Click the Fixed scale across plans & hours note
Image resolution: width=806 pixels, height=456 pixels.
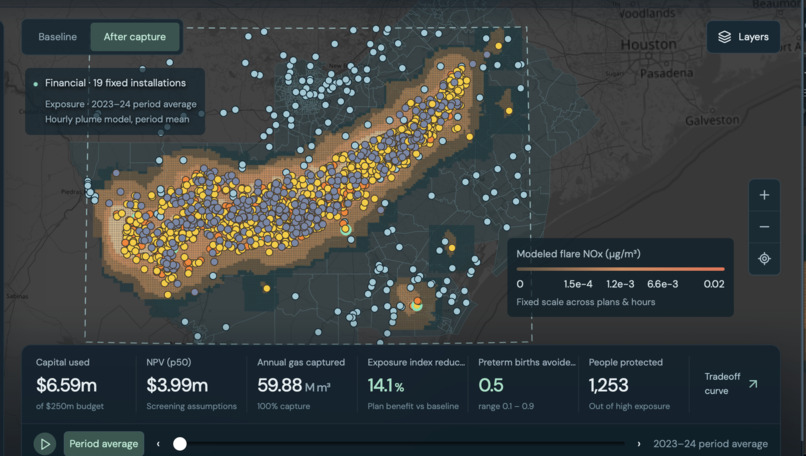click(585, 302)
